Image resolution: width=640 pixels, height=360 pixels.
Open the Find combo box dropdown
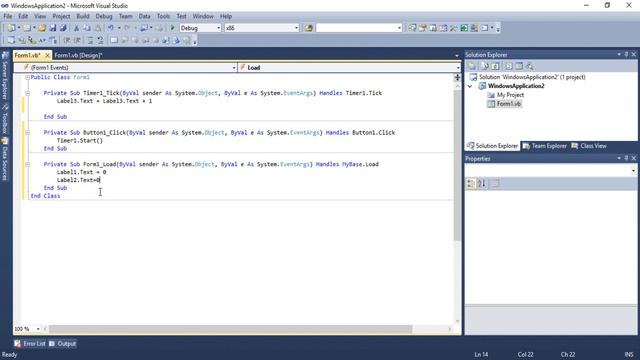[x=399, y=28]
